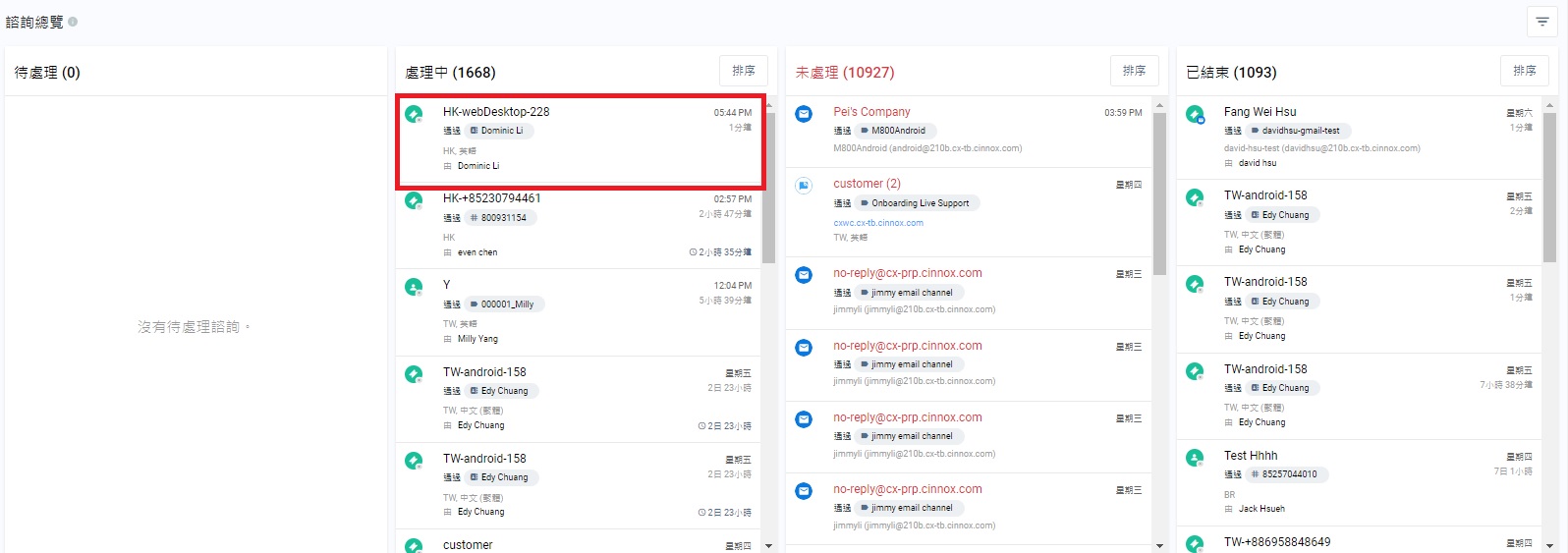The height and width of the screenshot is (553, 1568).
Task: Click the Onboarding Live Support tag chip
Action: [x=917, y=203]
